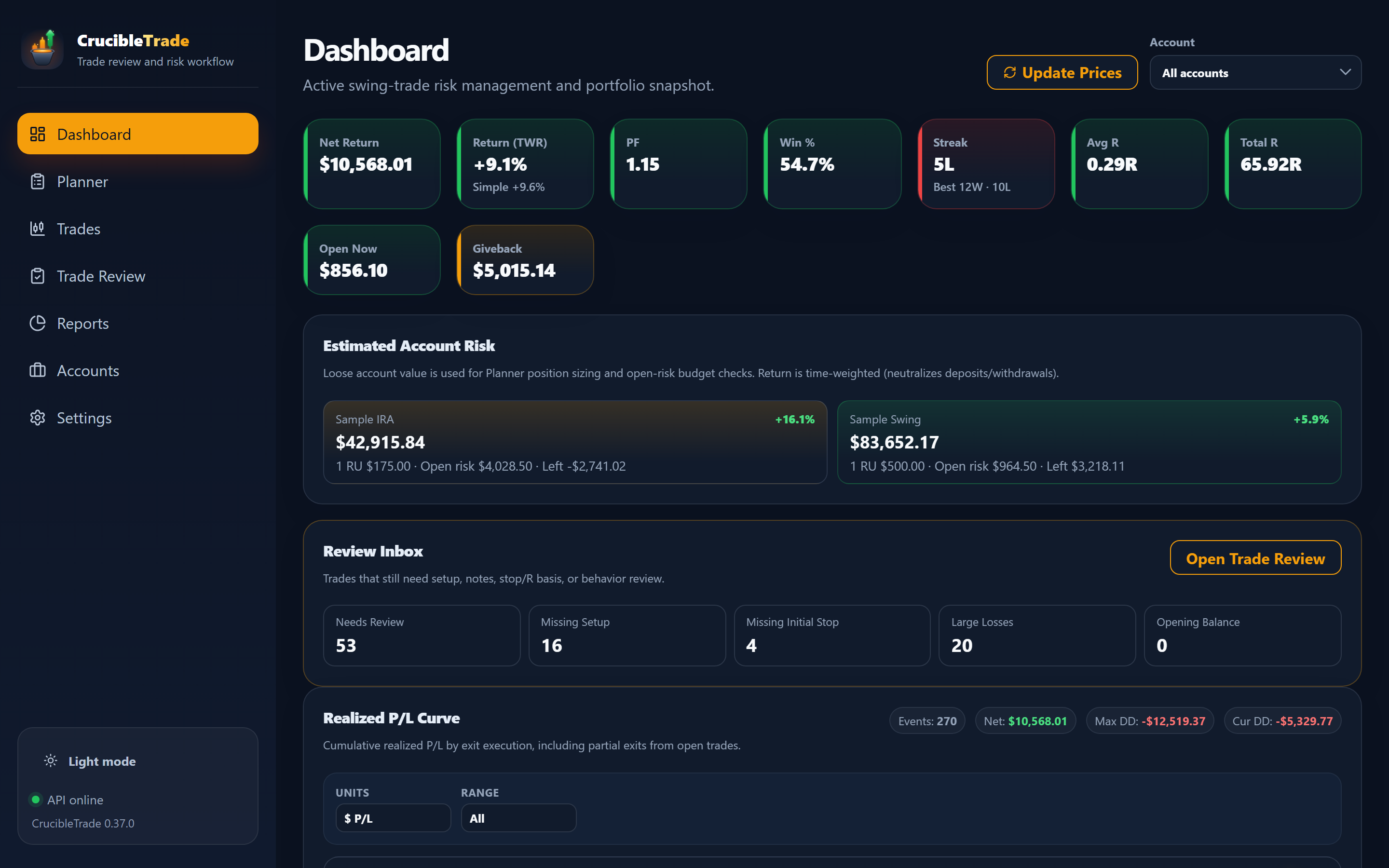Click the Events: 270 pill
Viewport: 1389px width, 868px height.
tap(927, 720)
